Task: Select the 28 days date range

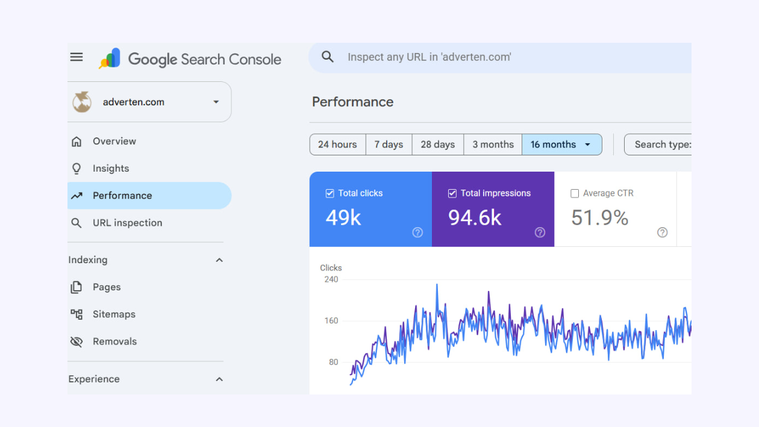Action: (x=438, y=144)
